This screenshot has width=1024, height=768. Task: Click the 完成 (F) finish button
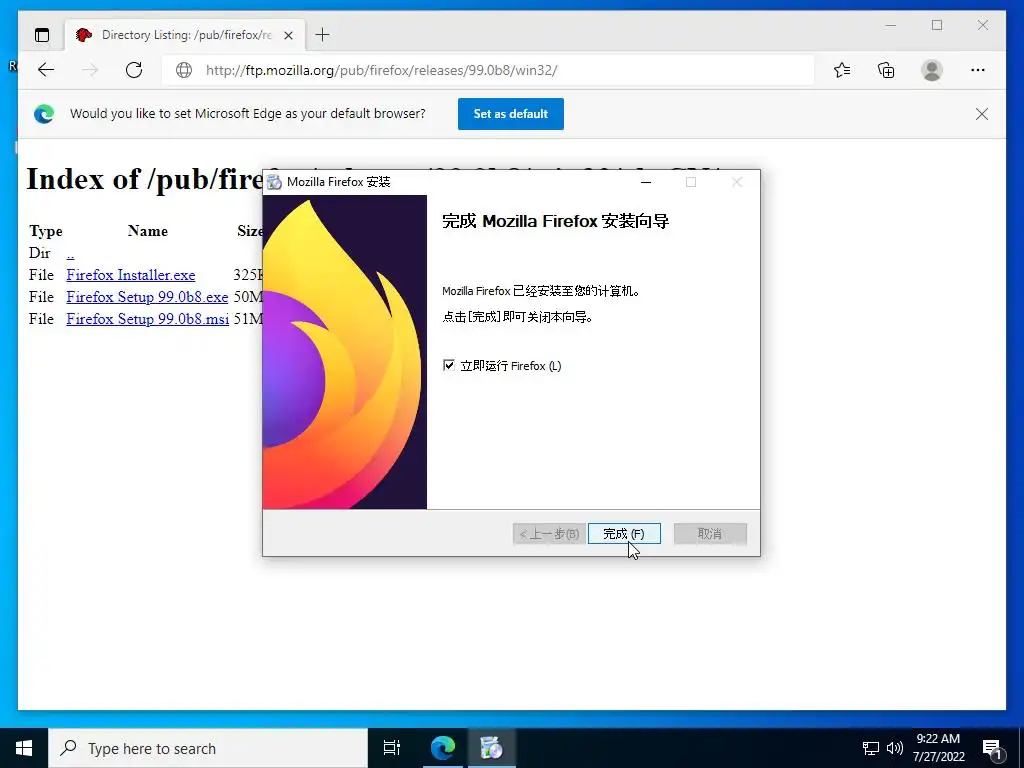tap(624, 534)
